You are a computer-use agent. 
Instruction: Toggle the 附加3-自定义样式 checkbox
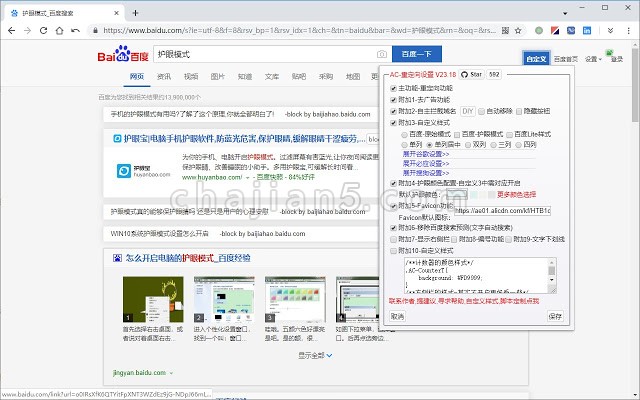(x=393, y=123)
